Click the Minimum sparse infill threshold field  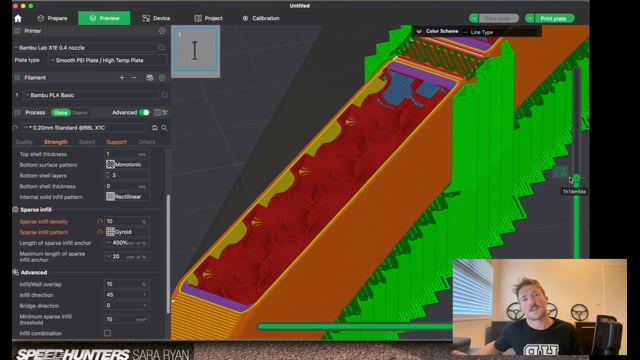(127, 319)
